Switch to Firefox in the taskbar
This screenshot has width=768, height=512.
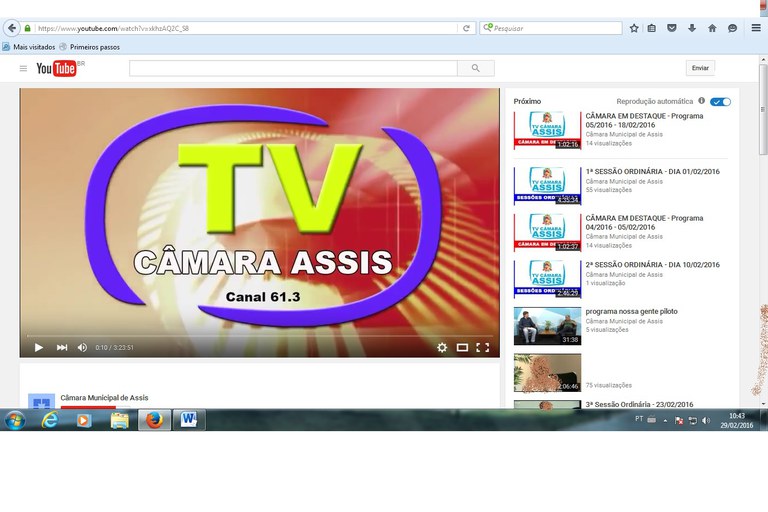[x=154, y=420]
